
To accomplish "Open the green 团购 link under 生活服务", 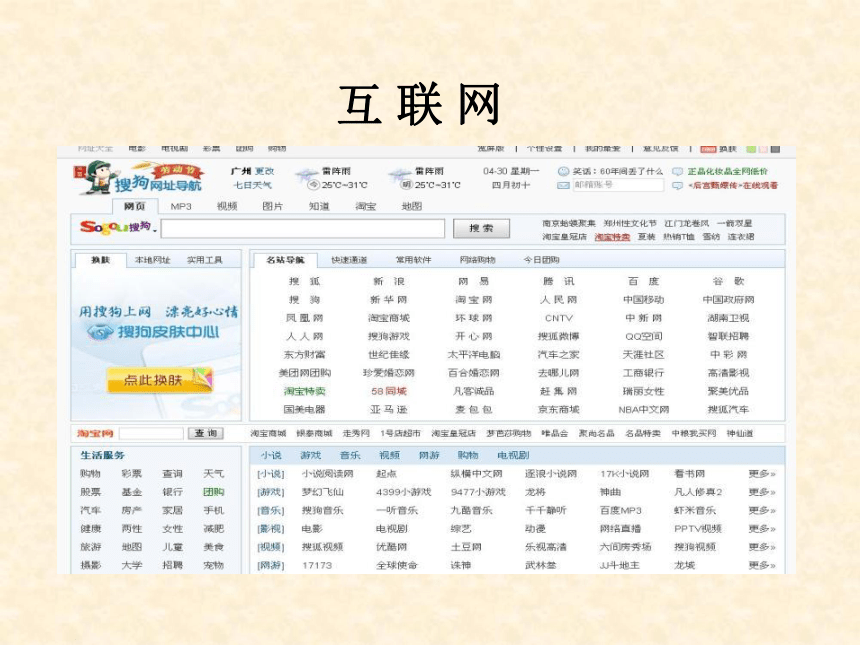I will pos(213,492).
